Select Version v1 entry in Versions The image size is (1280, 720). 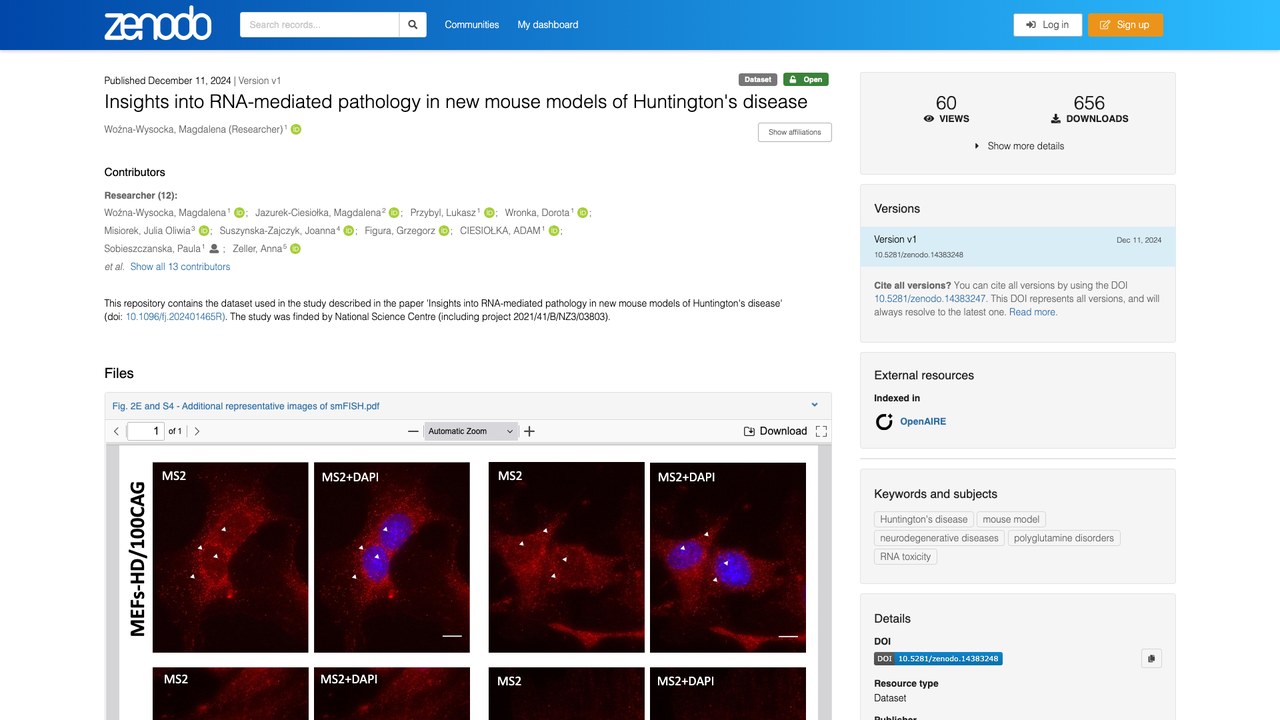coord(1018,246)
